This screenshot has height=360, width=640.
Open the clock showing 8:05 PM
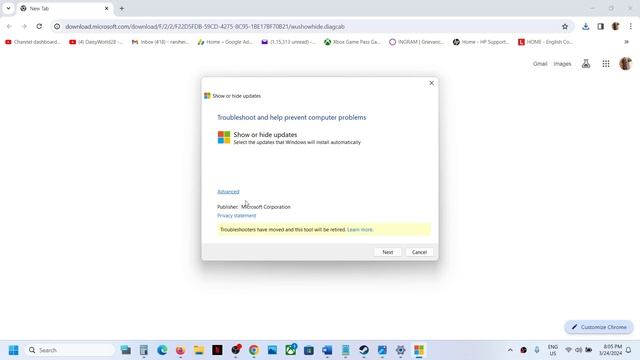(x=611, y=350)
